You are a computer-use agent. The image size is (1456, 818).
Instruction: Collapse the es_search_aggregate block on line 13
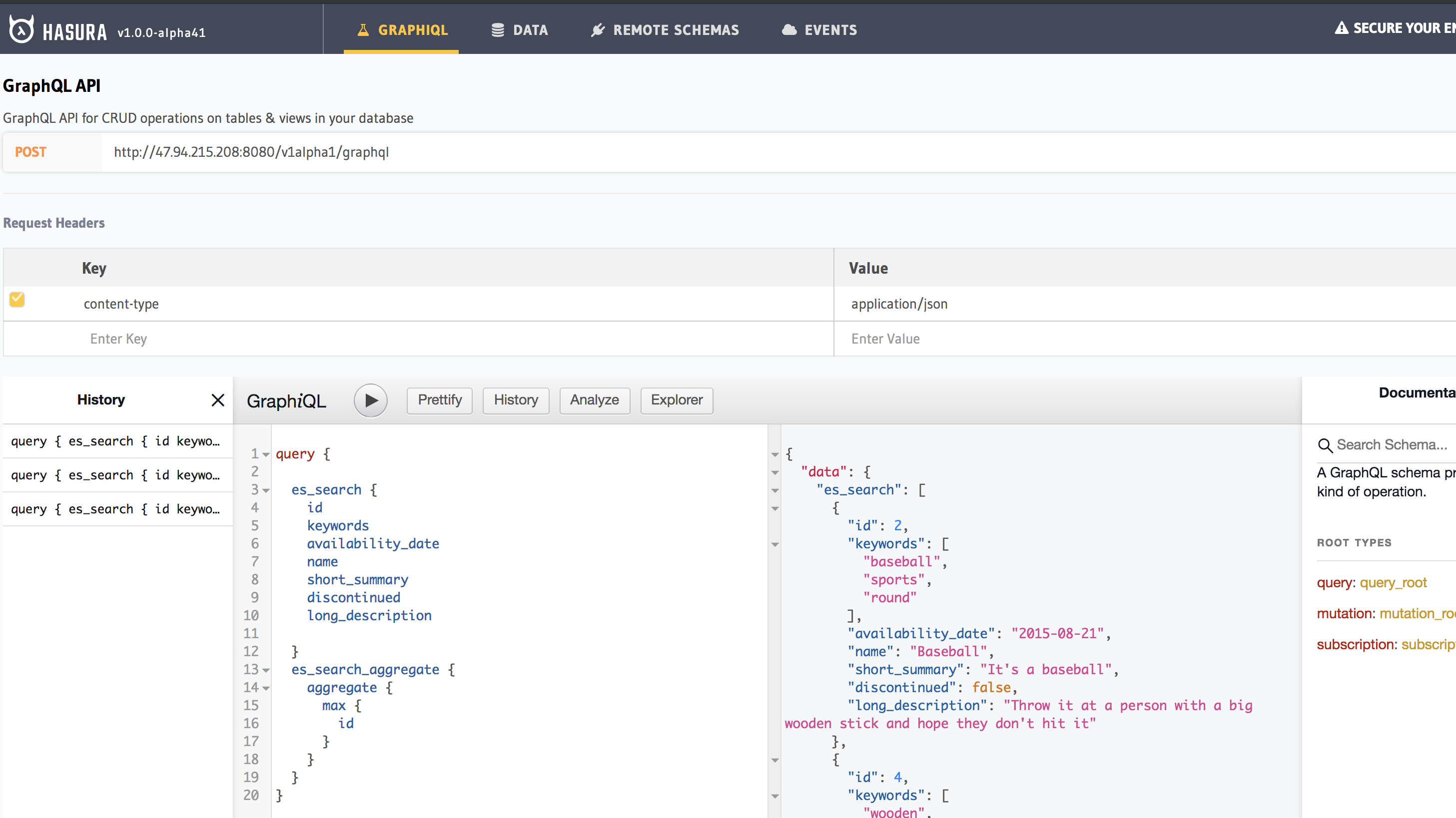coord(266,670)
